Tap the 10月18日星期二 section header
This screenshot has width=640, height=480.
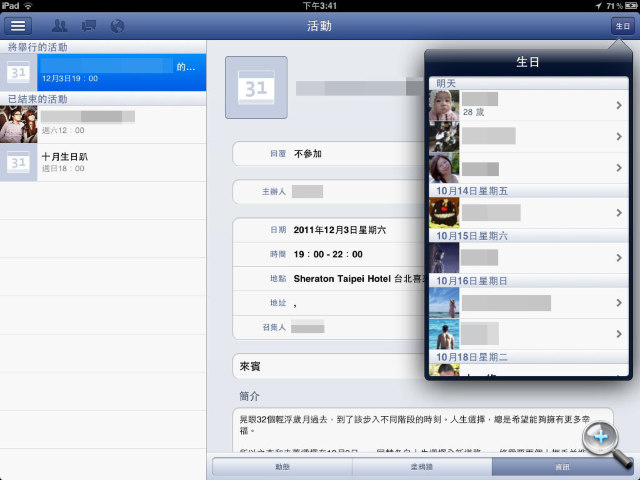(x=529, y=357)
